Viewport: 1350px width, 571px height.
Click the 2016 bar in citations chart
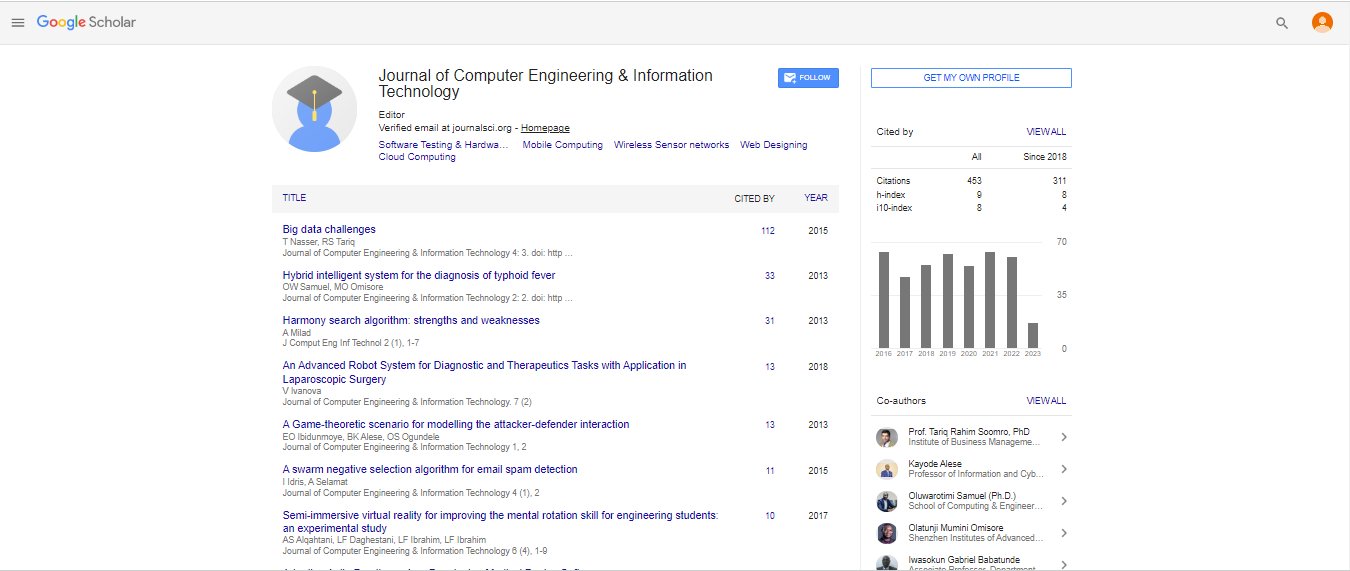(884, 299)
